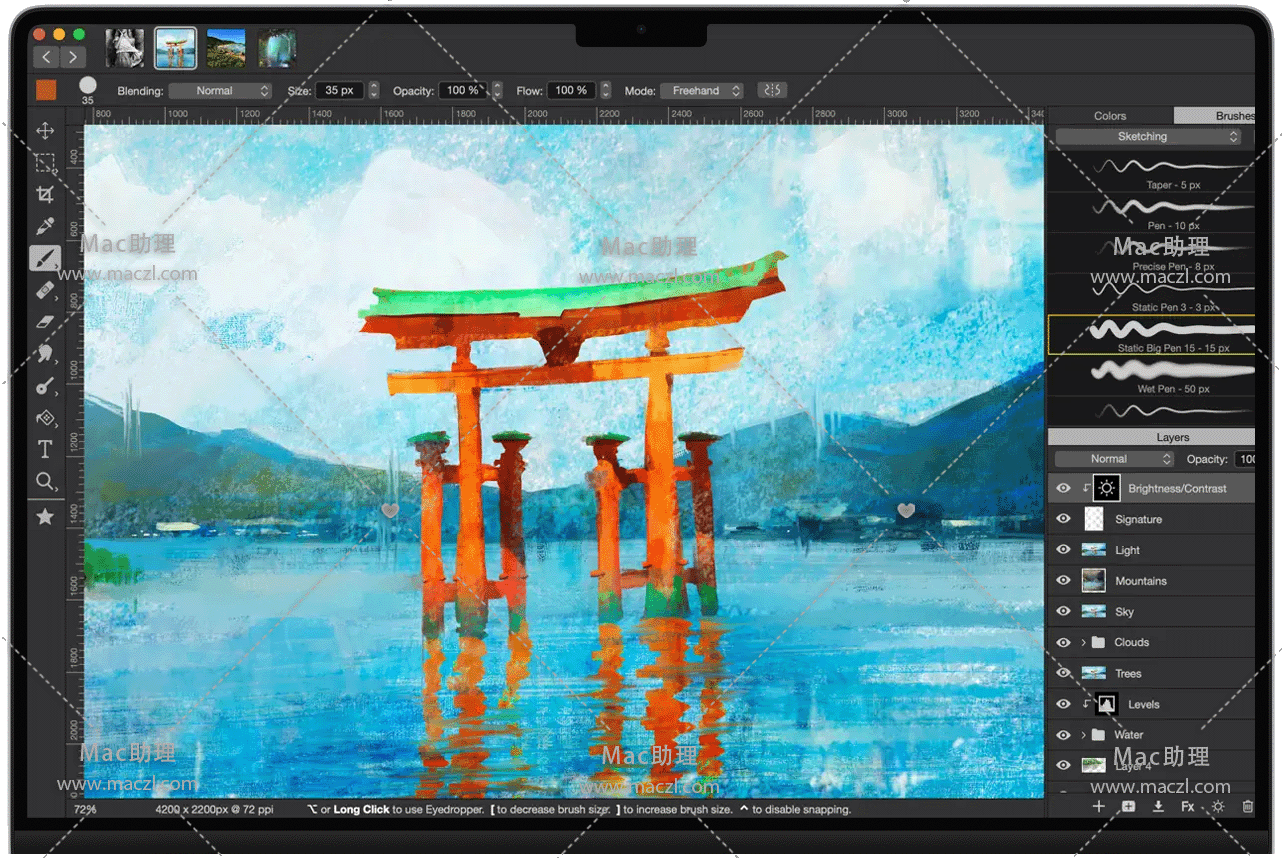Viewport: 1282px width, 858px height.
Task: Hide the Signature layer
Action: point(1063,519)
